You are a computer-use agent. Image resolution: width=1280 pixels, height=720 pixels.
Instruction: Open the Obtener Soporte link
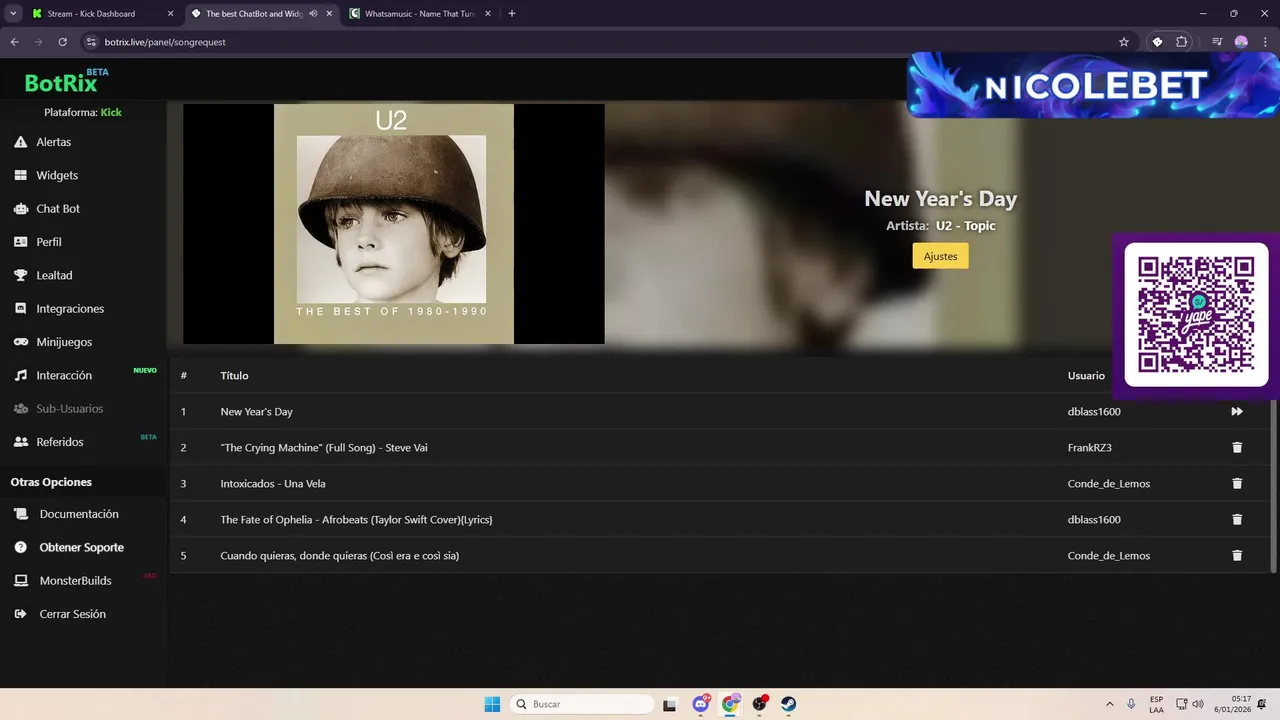pyautogui.click(x=82, y=548)
